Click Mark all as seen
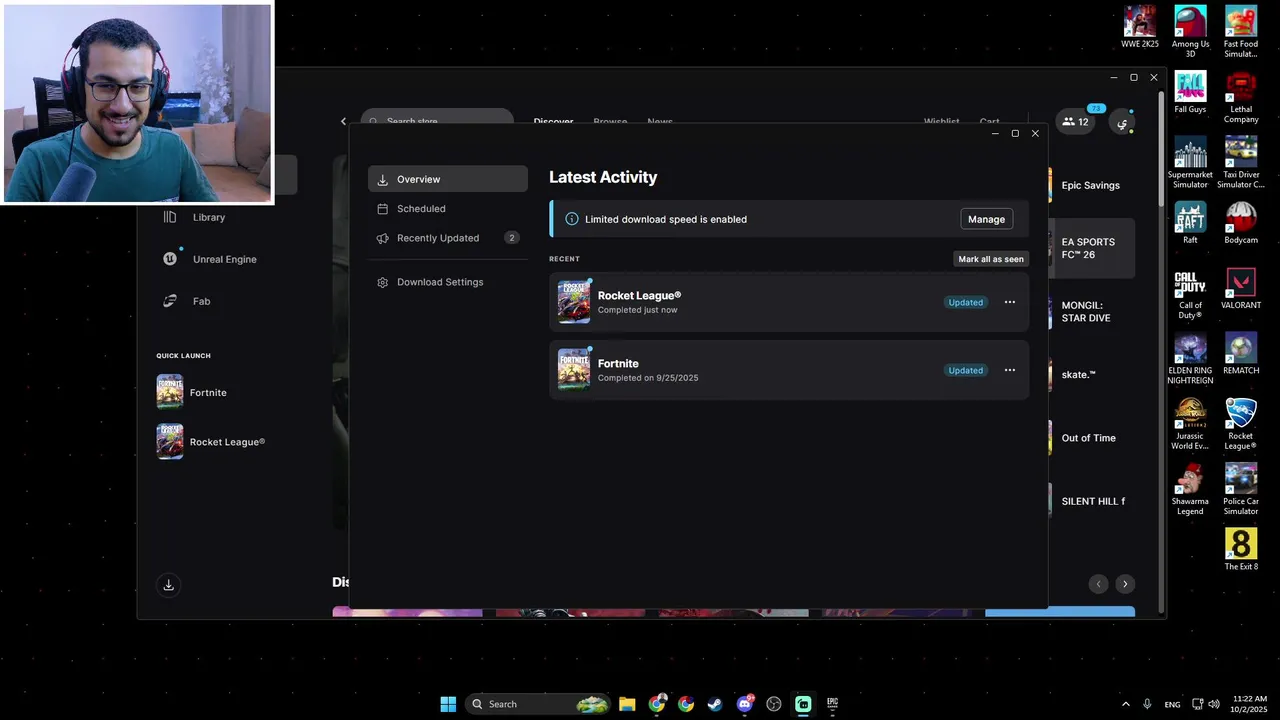 click(x=990, y=259)
